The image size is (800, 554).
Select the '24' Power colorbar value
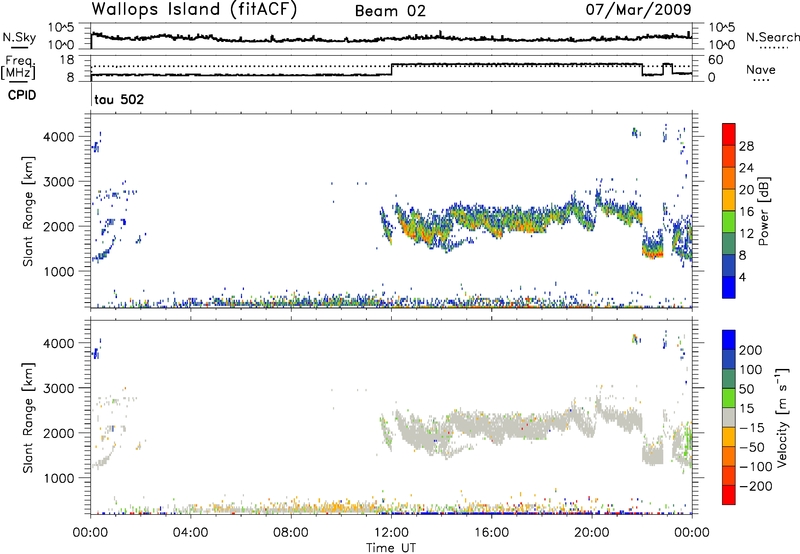click(x=746, y=168)
